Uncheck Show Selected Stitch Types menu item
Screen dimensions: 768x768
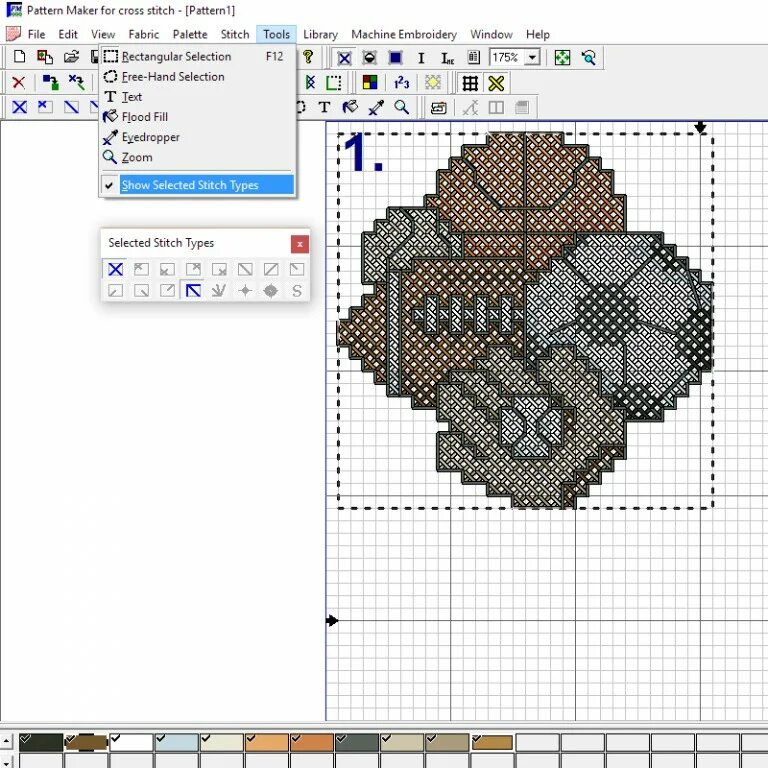tap(197, 185)
